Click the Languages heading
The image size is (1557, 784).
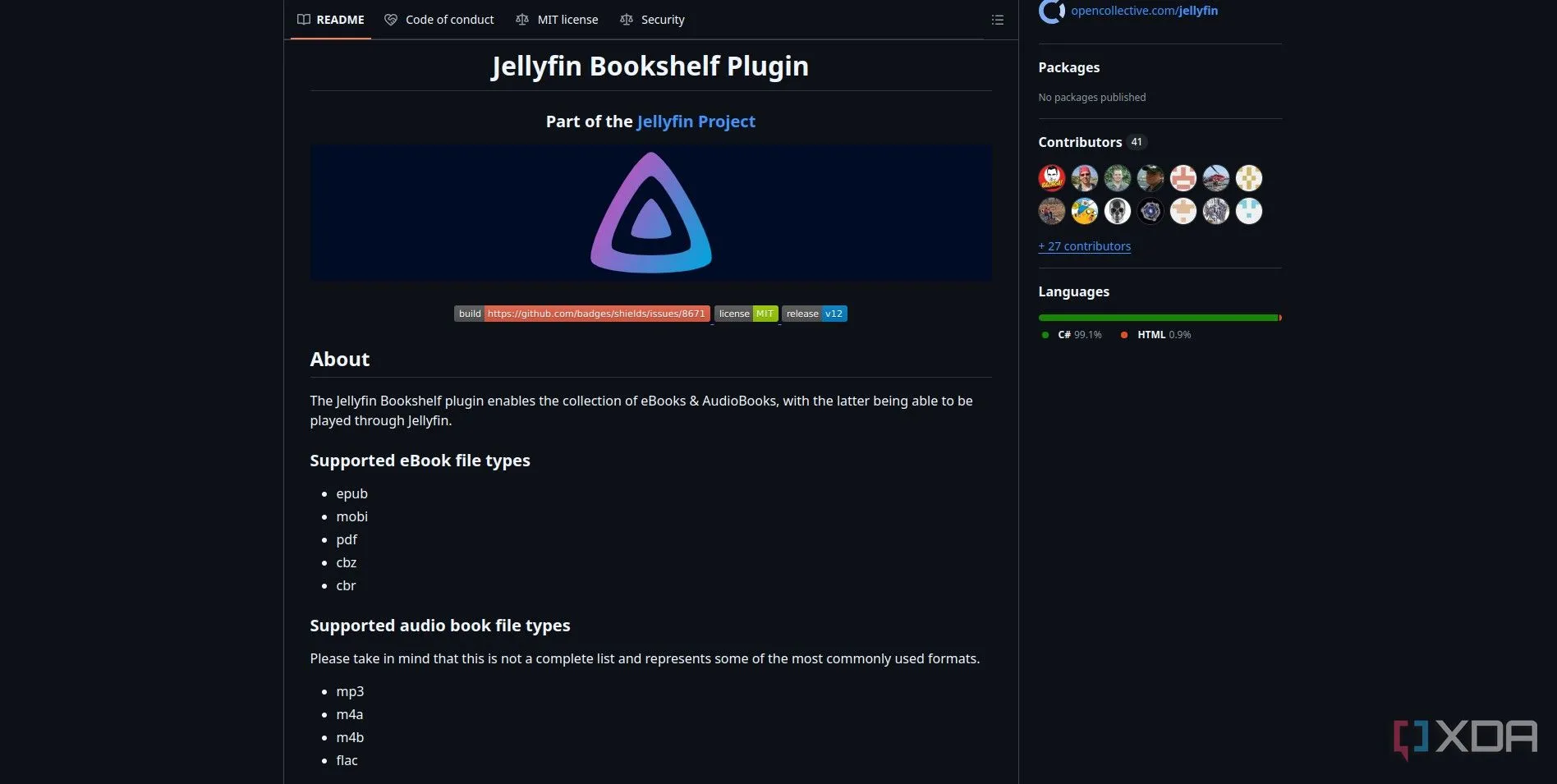(1073, 291)
